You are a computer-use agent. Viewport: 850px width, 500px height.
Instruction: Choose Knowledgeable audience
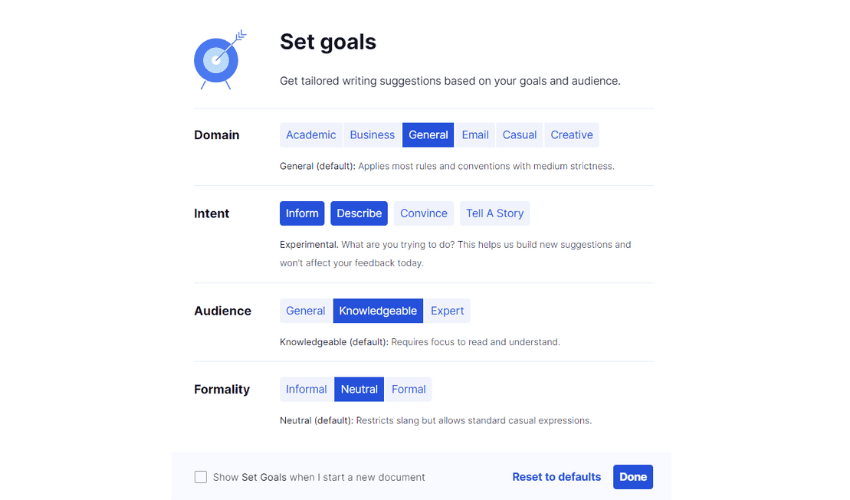coord(377,311)
